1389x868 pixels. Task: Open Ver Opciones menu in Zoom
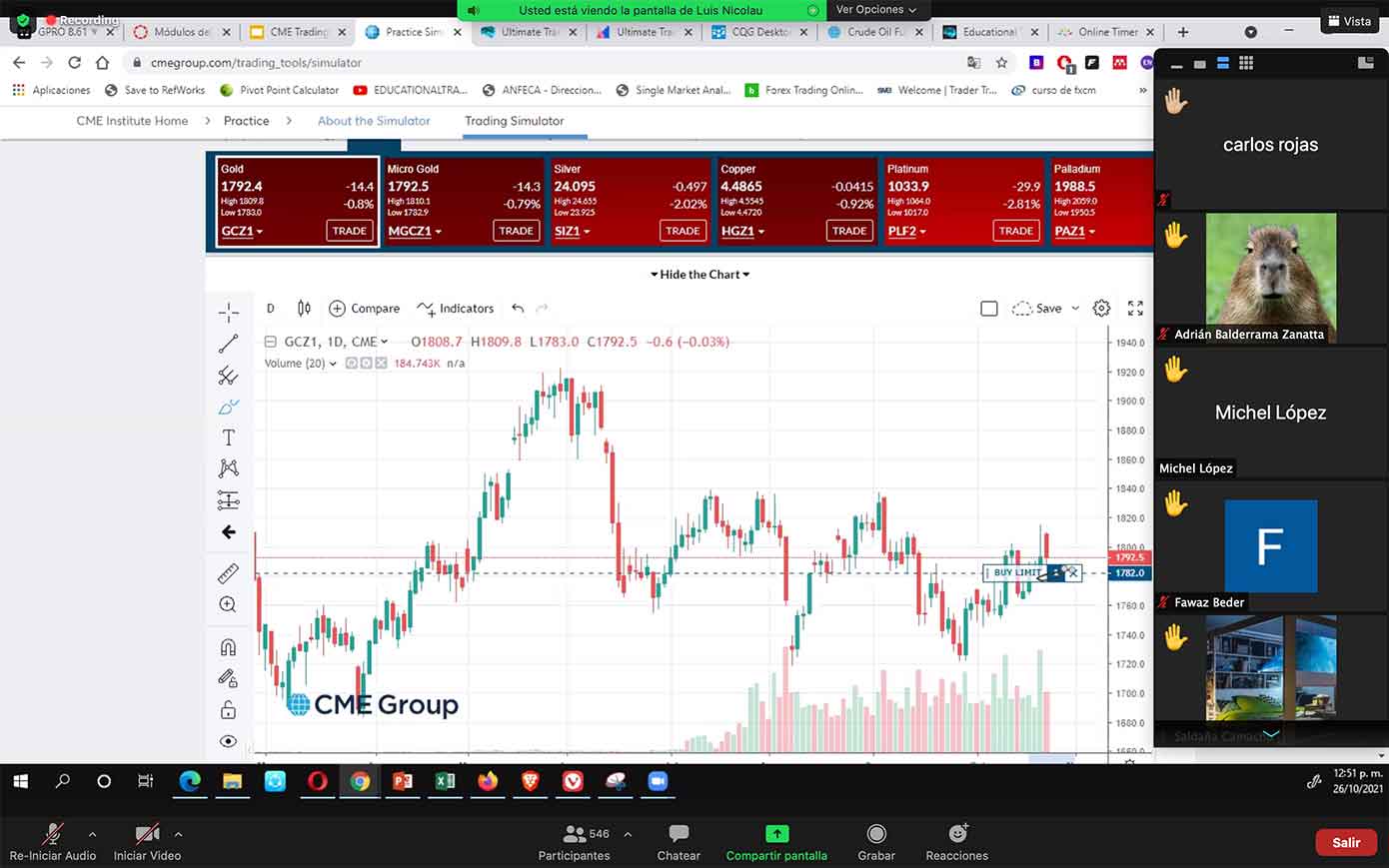[875, 10]
